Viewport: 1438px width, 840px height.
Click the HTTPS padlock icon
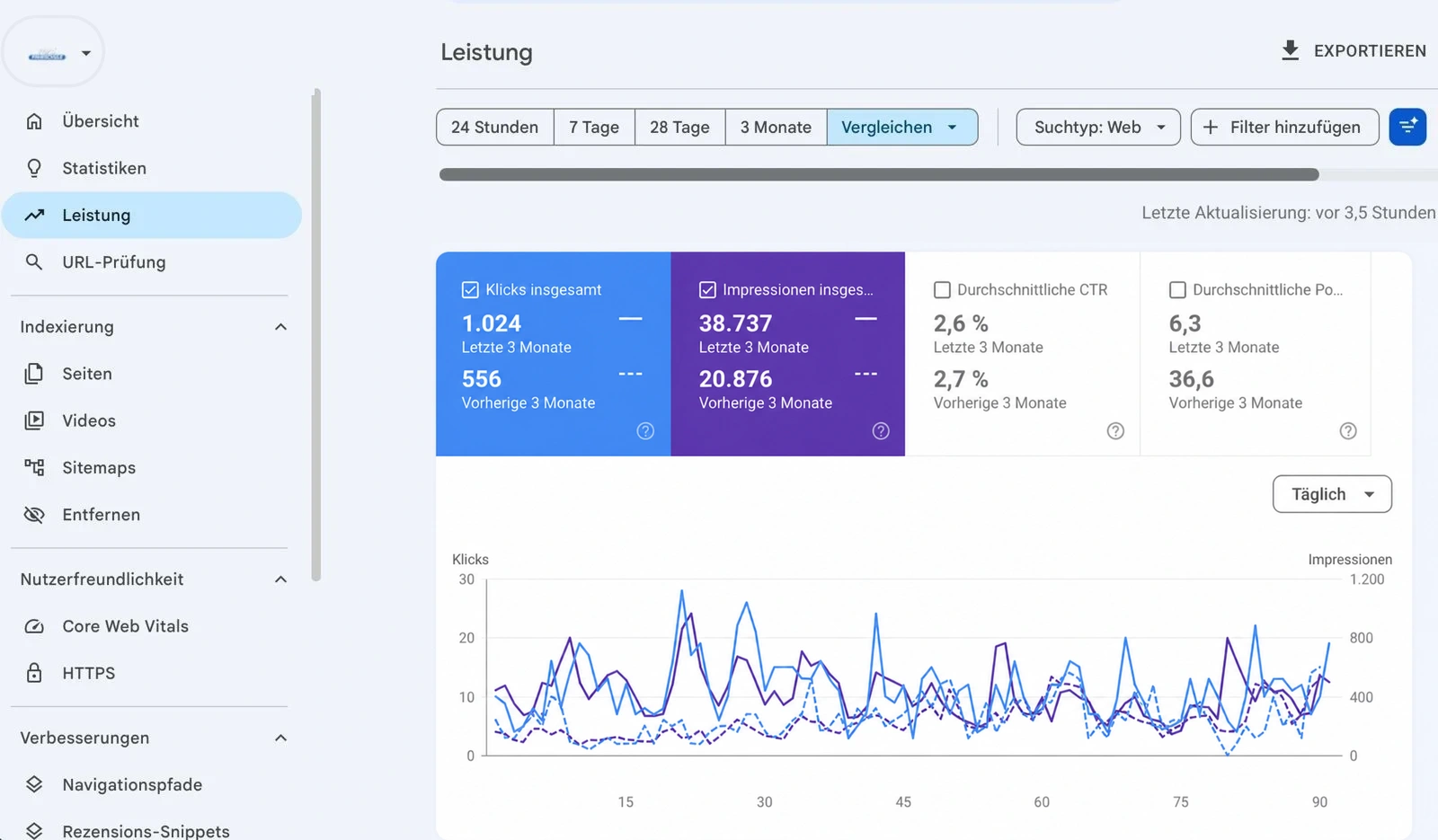[x=34, y=673]
